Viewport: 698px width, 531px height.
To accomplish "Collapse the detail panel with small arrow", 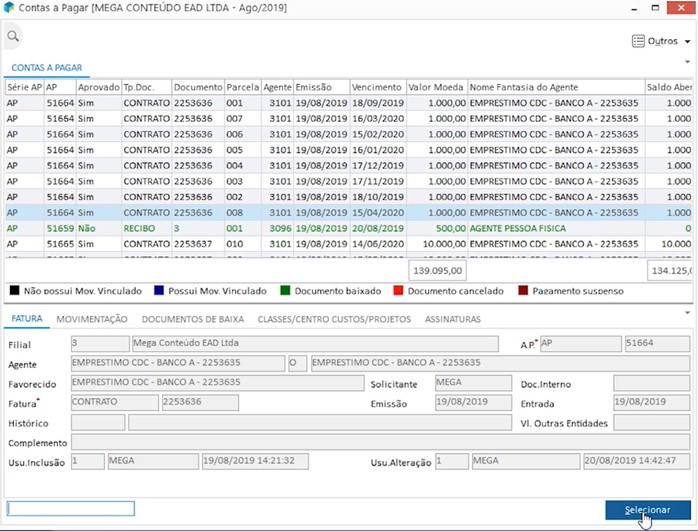I will tap(685, 312).
